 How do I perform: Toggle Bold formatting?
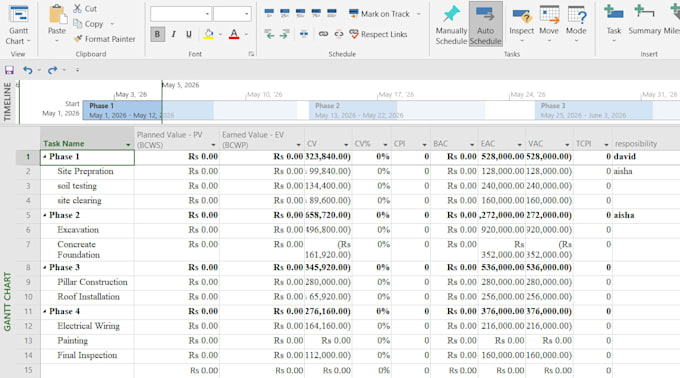(157, 34)
